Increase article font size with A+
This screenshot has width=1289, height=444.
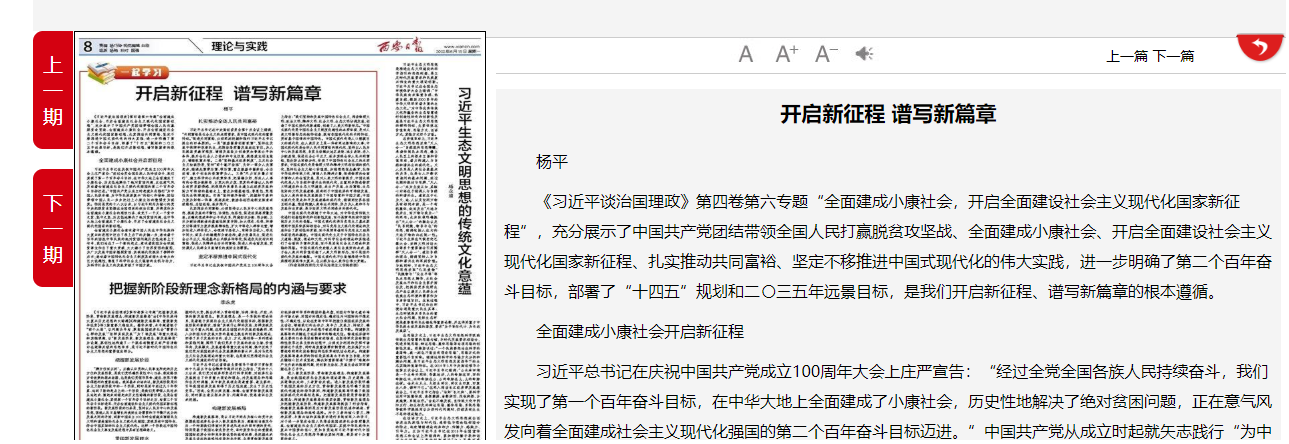tap(787, 54)
